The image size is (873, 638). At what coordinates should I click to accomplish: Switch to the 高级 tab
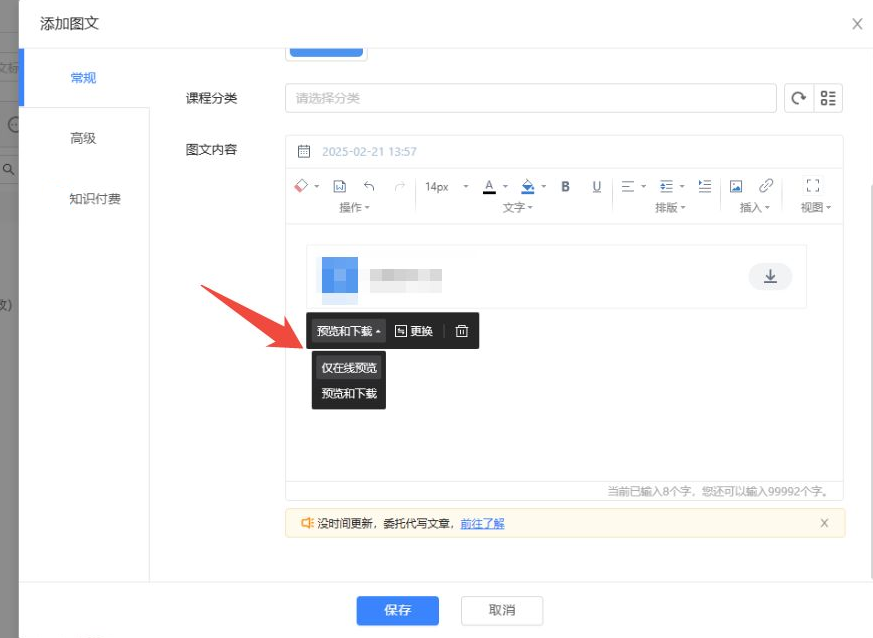84,138
